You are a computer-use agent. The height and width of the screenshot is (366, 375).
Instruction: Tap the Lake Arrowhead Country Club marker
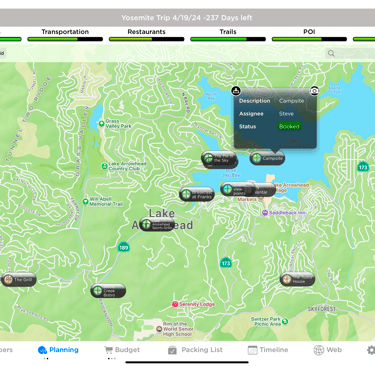coord(104,166)
